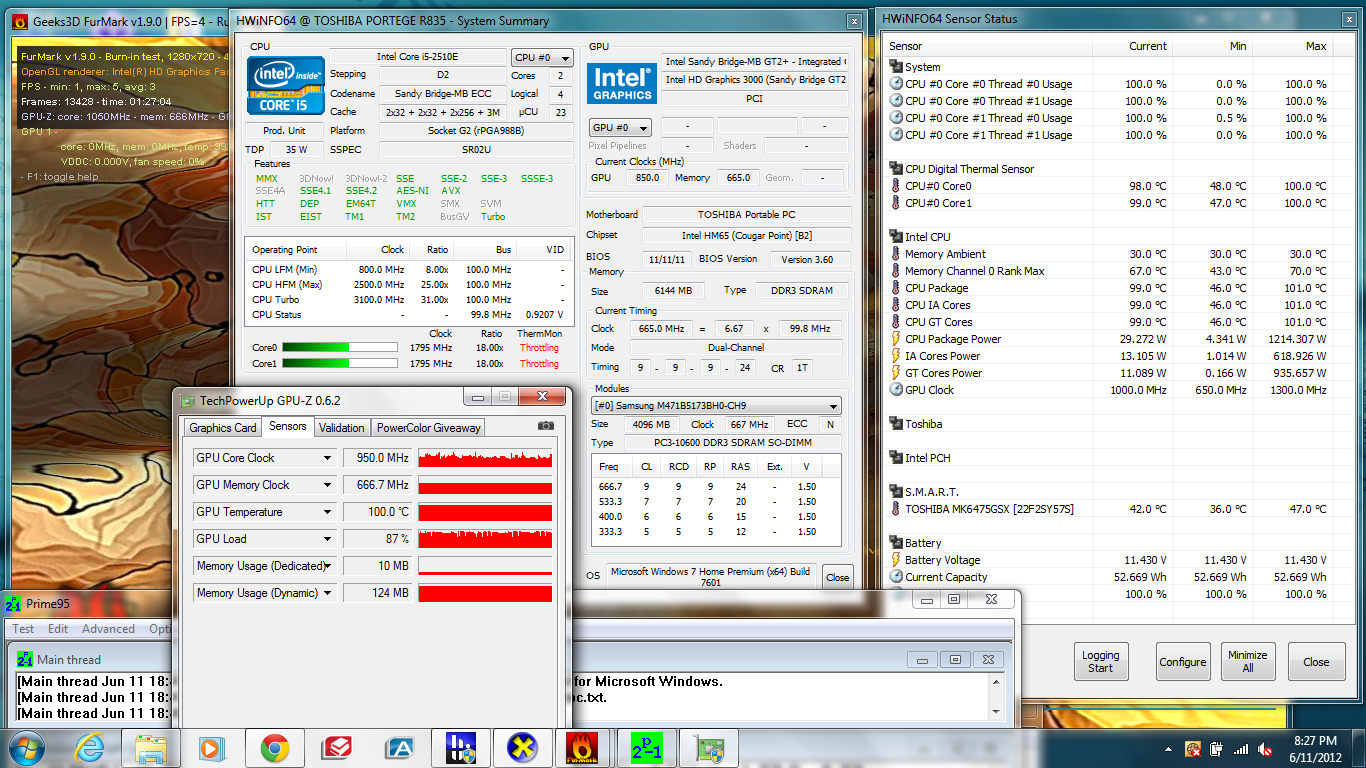Click the Sensor column header
The height and width of the screenshot is (768, 1366).
tap(988, 46)
